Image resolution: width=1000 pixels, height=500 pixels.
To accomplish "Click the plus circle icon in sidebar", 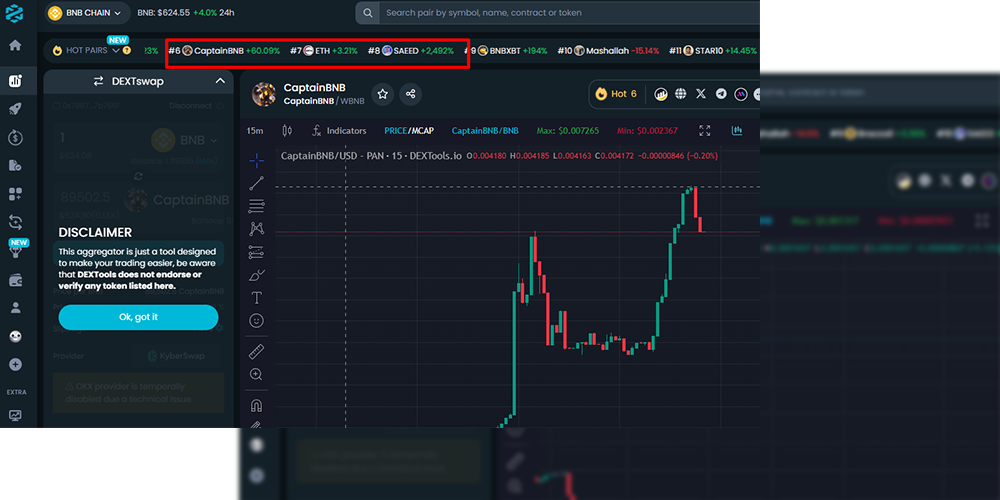I will click(x=15, y=365).
